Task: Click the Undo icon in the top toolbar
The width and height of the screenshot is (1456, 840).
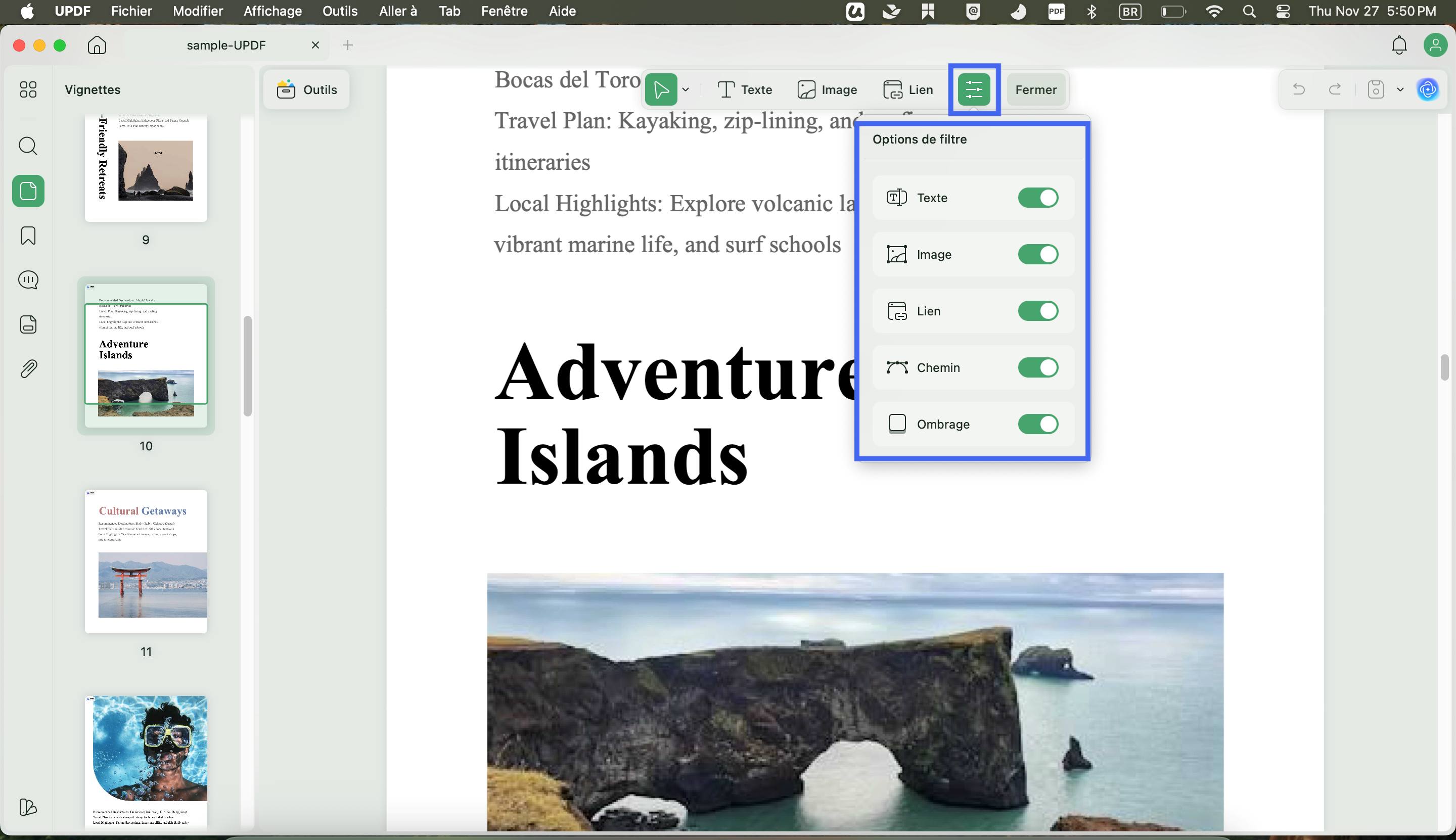Action: (x=1298, y=89)
